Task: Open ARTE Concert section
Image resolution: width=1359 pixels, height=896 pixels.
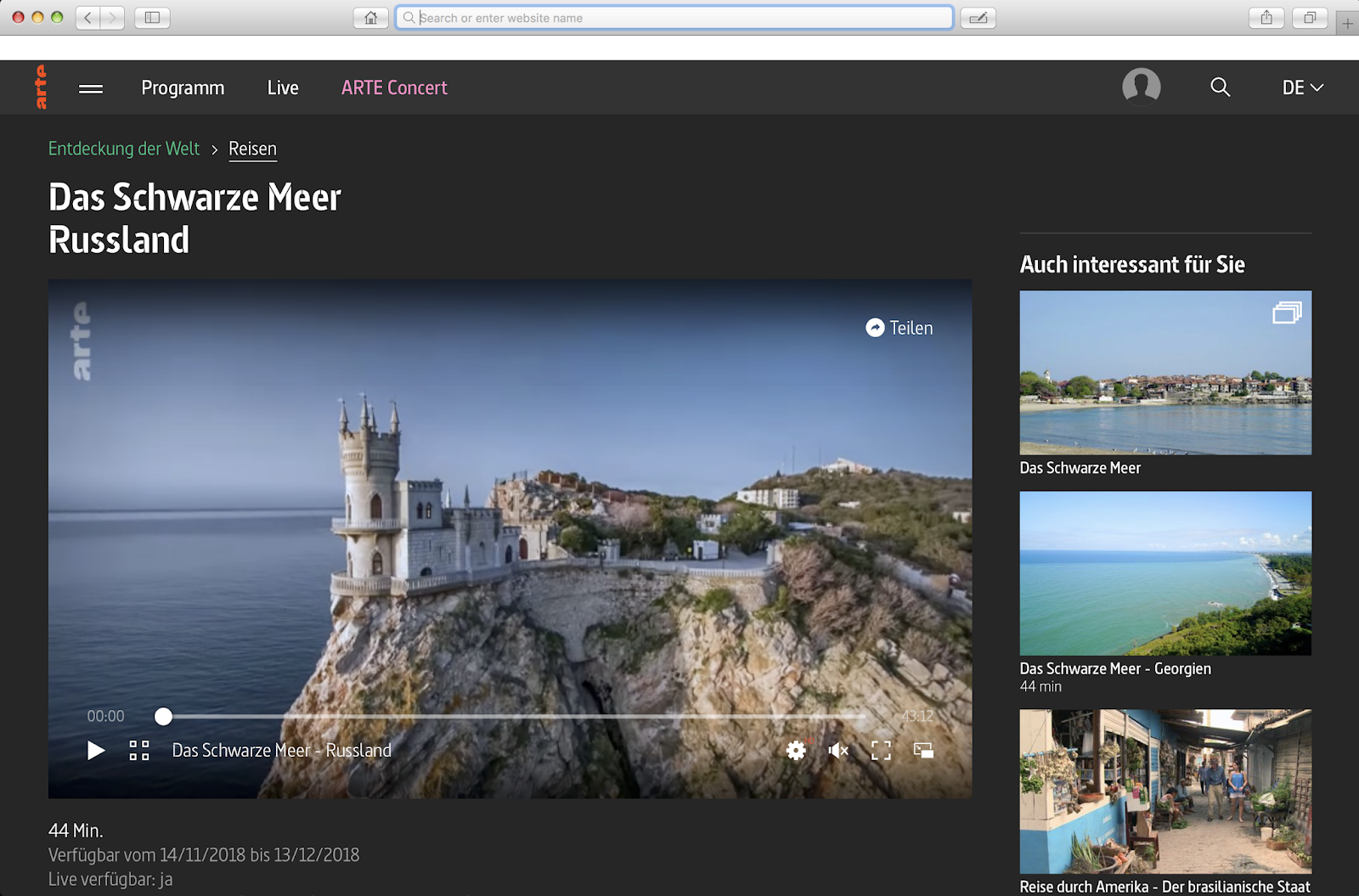Action: (x=394, y=87)
